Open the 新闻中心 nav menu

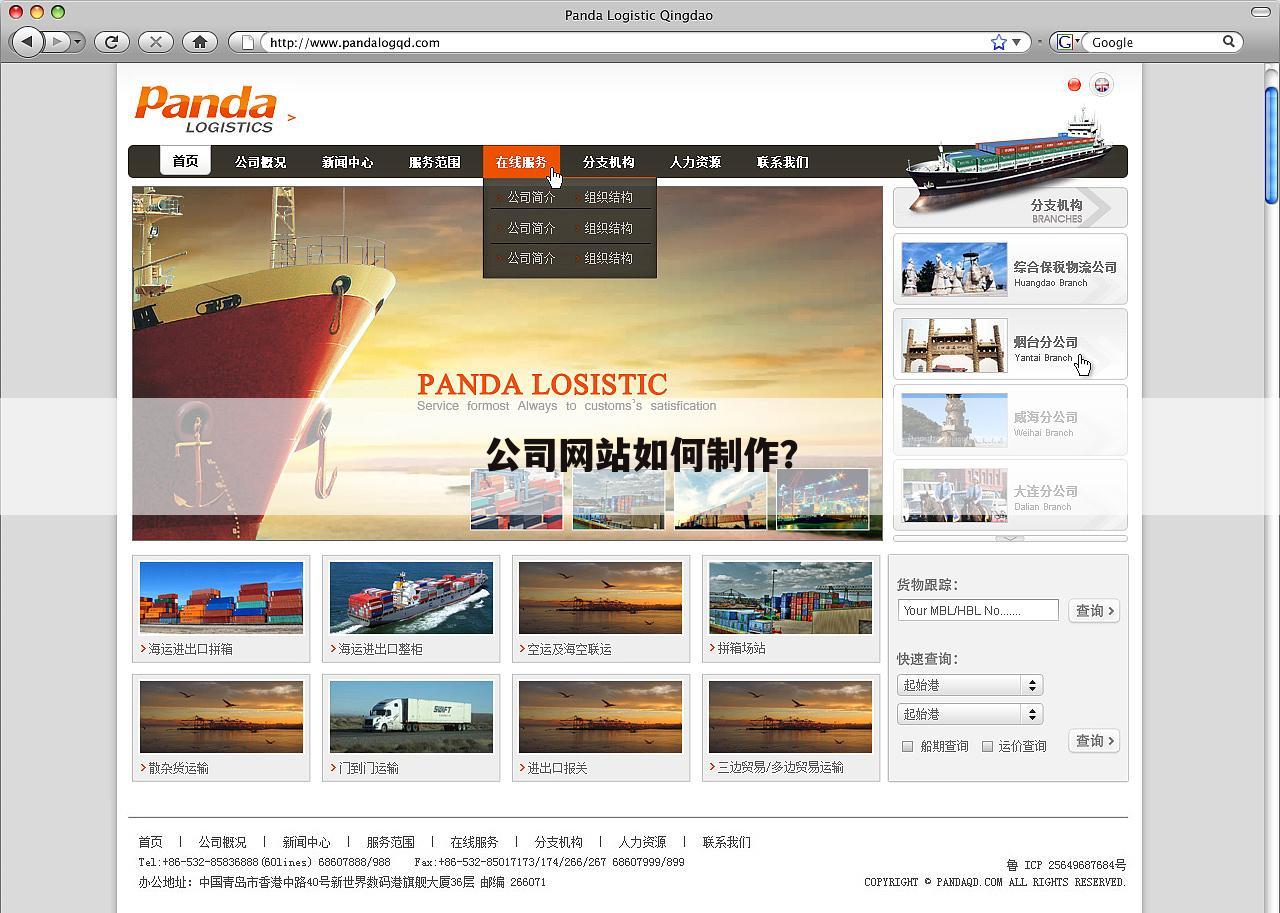pos(347,162)
